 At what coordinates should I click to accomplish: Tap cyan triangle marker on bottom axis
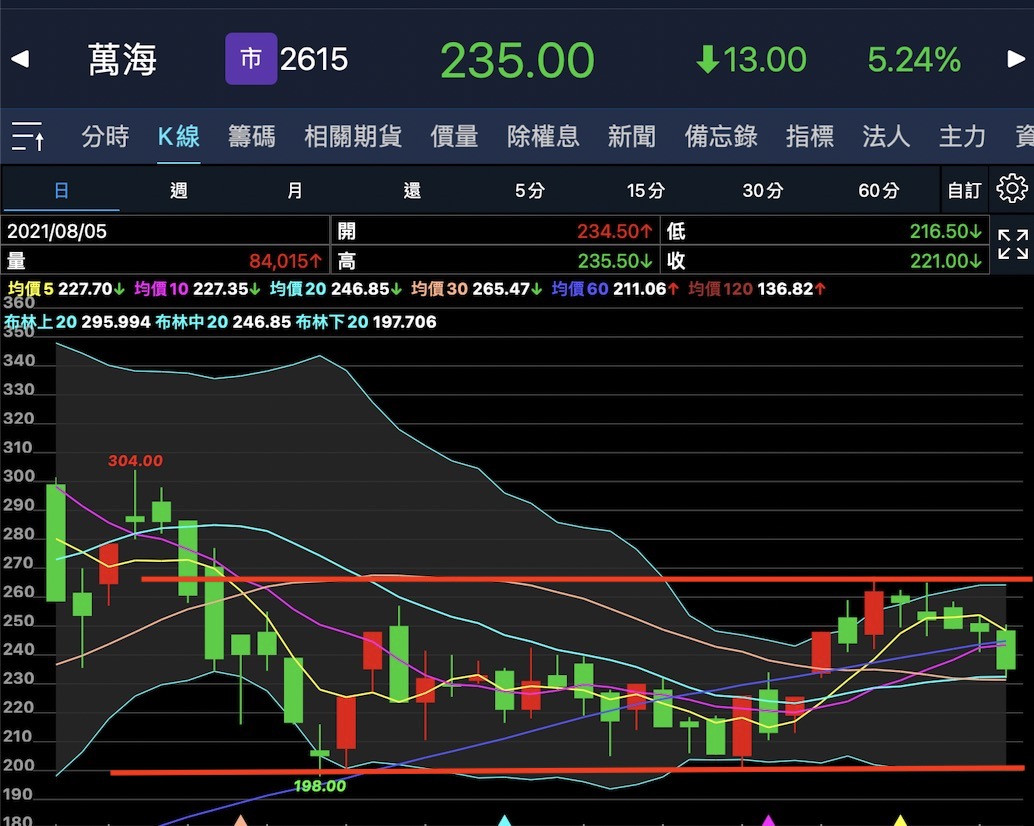504,821
